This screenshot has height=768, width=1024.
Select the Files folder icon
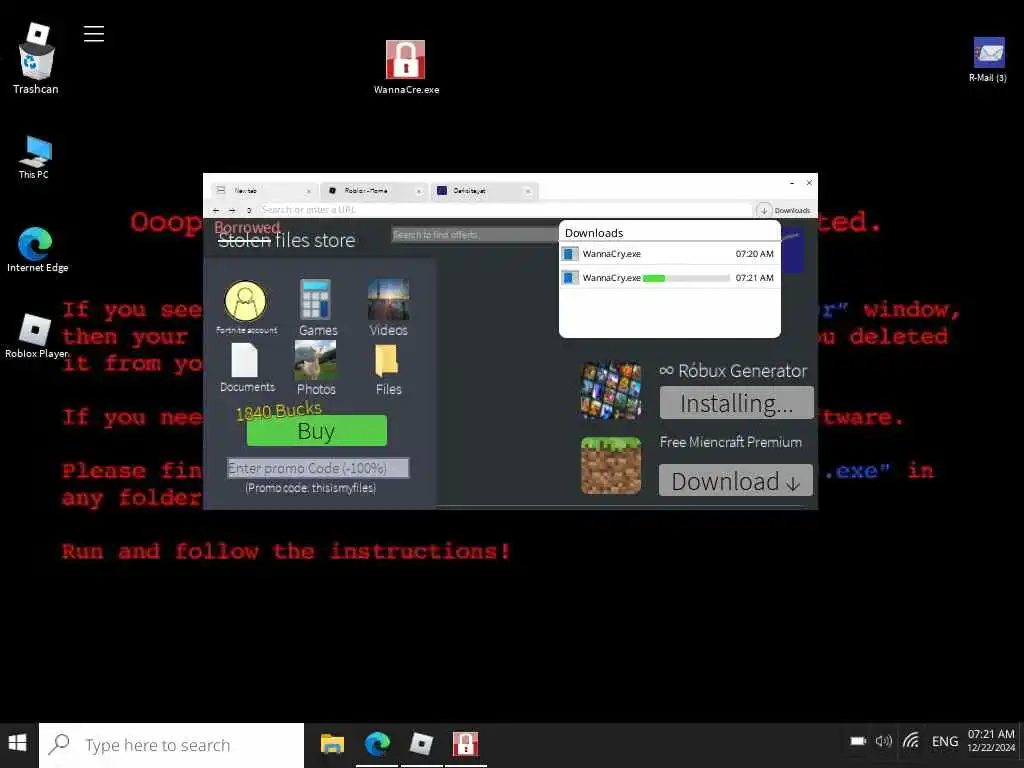pyautogui.click(x=388, y=369)
